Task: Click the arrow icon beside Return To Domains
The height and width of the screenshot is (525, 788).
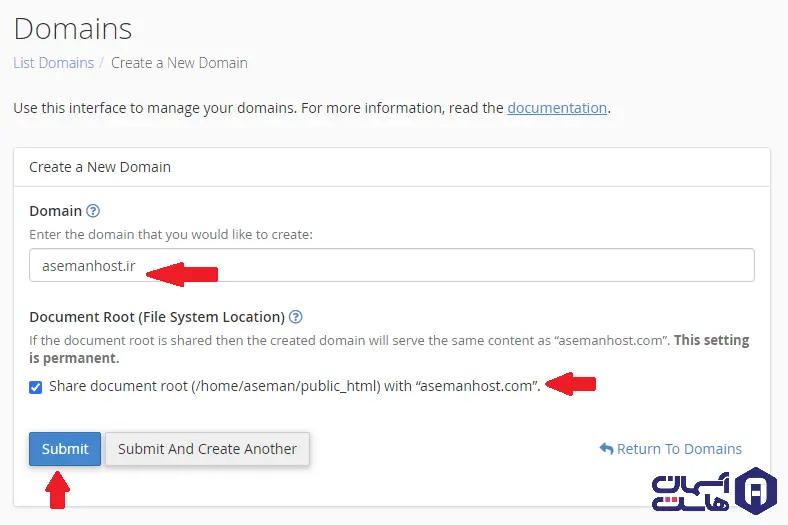Action: tap(605, 449)
